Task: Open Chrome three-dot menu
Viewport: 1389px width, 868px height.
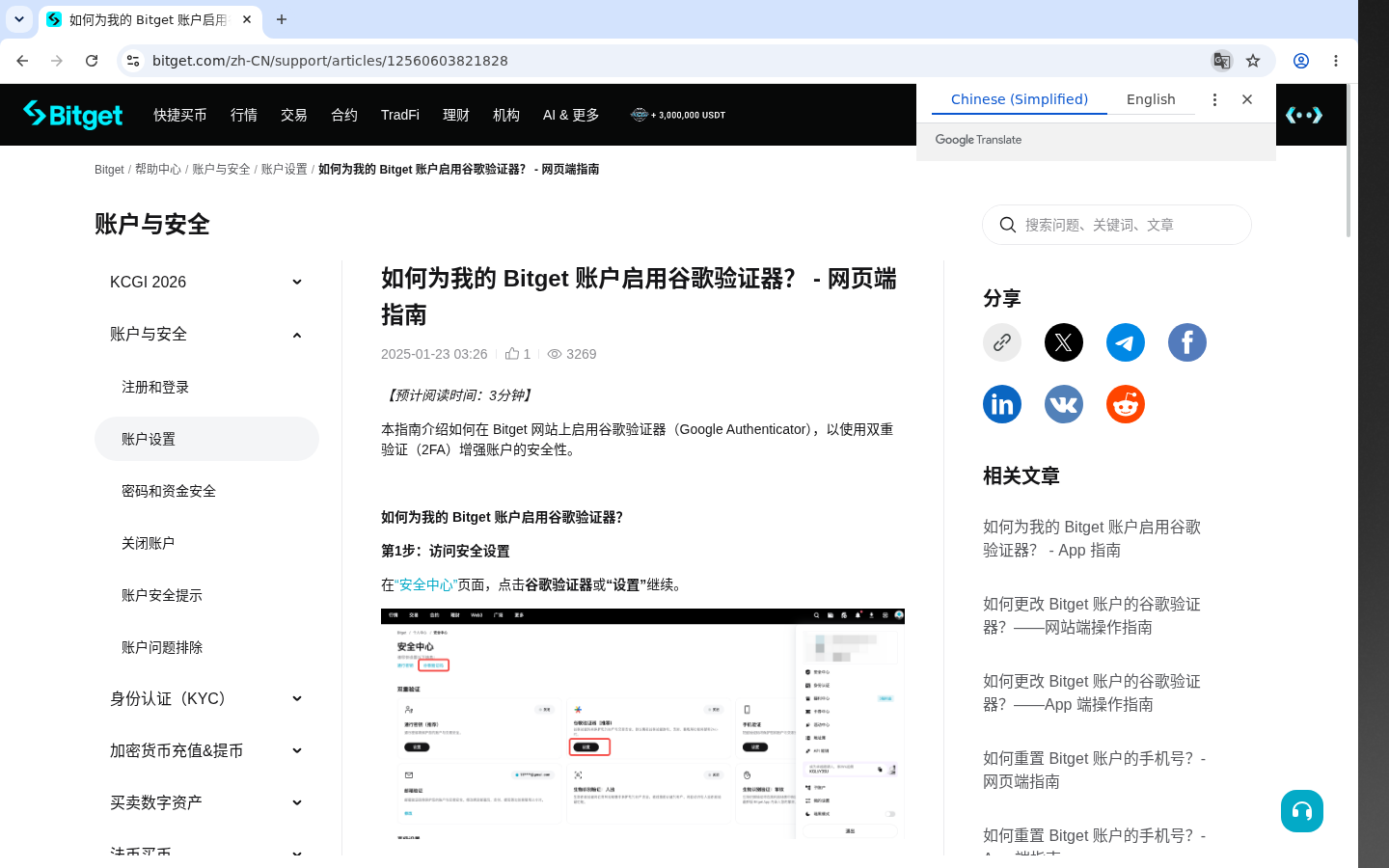Action: click(x=1336, y=61)
